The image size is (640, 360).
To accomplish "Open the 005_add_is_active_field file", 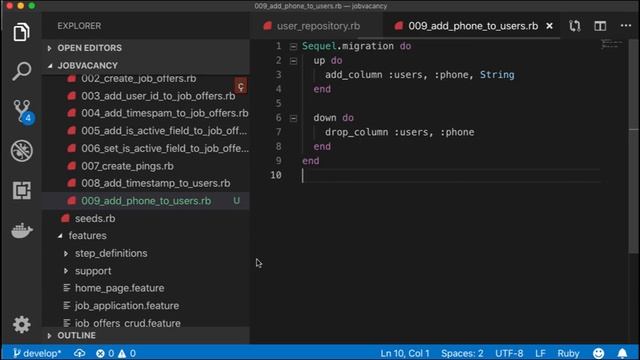I will point(145,131).
